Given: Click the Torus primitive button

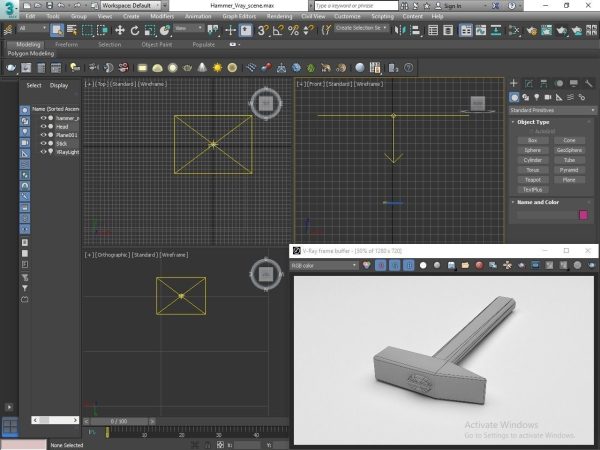Looking at the screenshot, I should (533, 170).
